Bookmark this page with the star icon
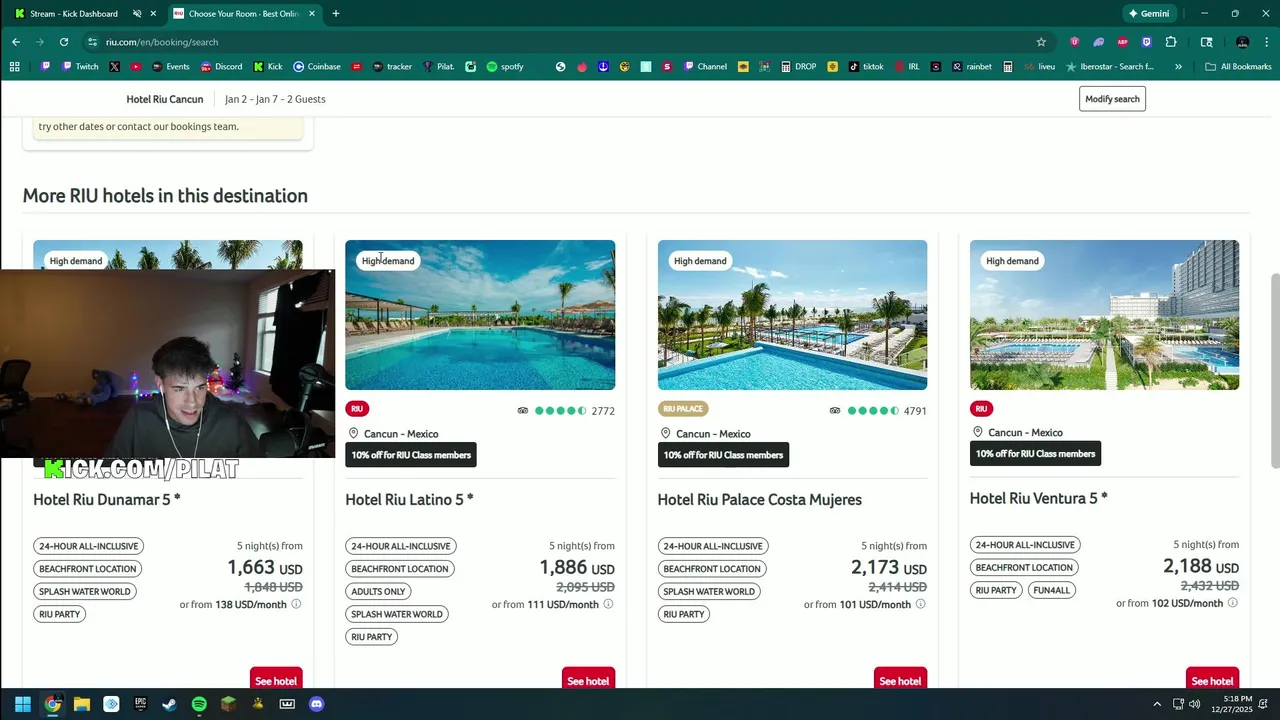 click(1041, 42)
